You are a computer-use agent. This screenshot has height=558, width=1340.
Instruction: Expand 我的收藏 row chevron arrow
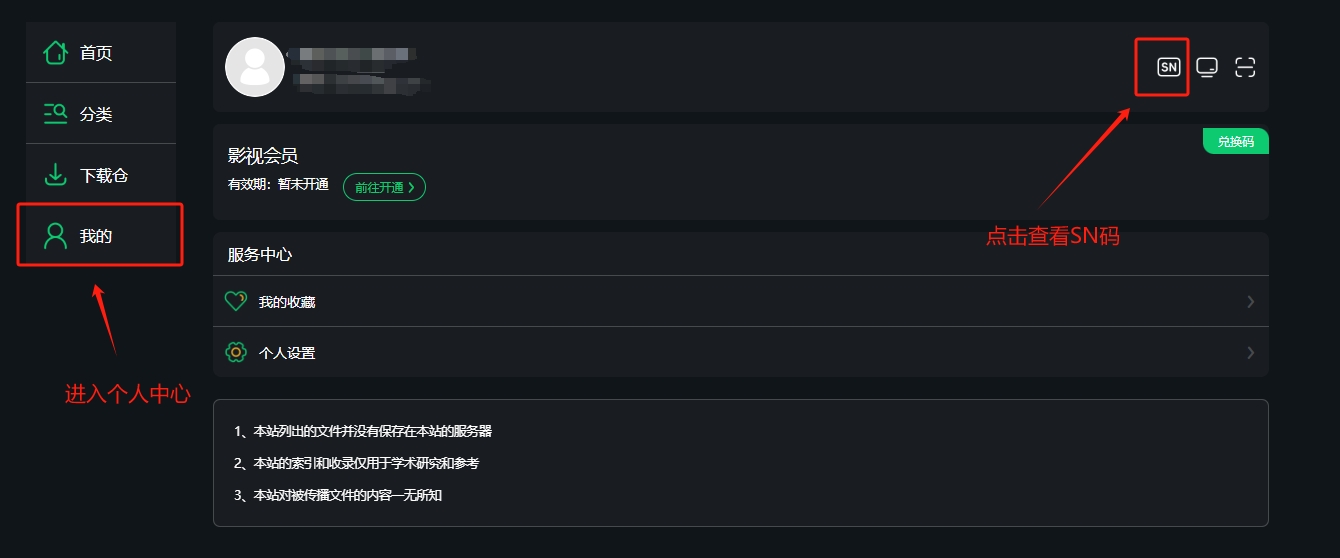[1251, 301]
